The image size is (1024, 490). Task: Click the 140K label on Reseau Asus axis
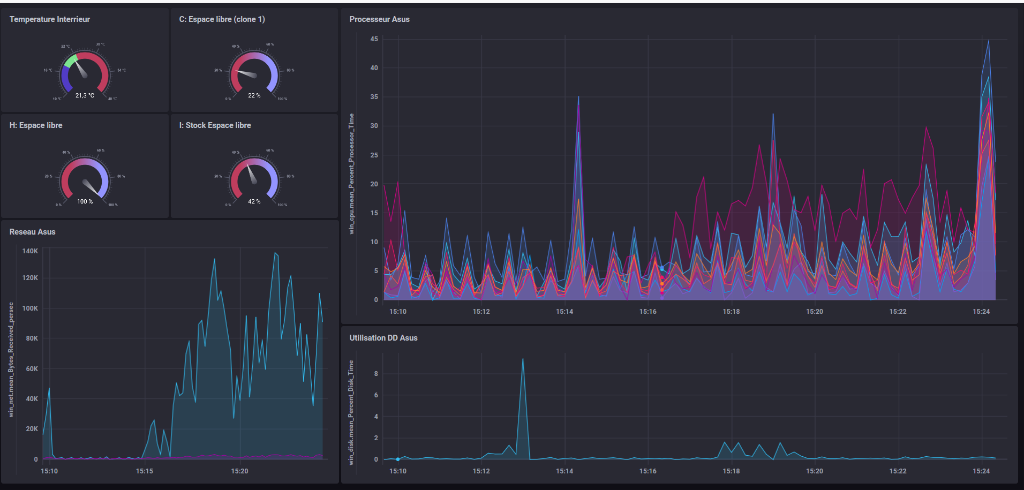[30, 251]
